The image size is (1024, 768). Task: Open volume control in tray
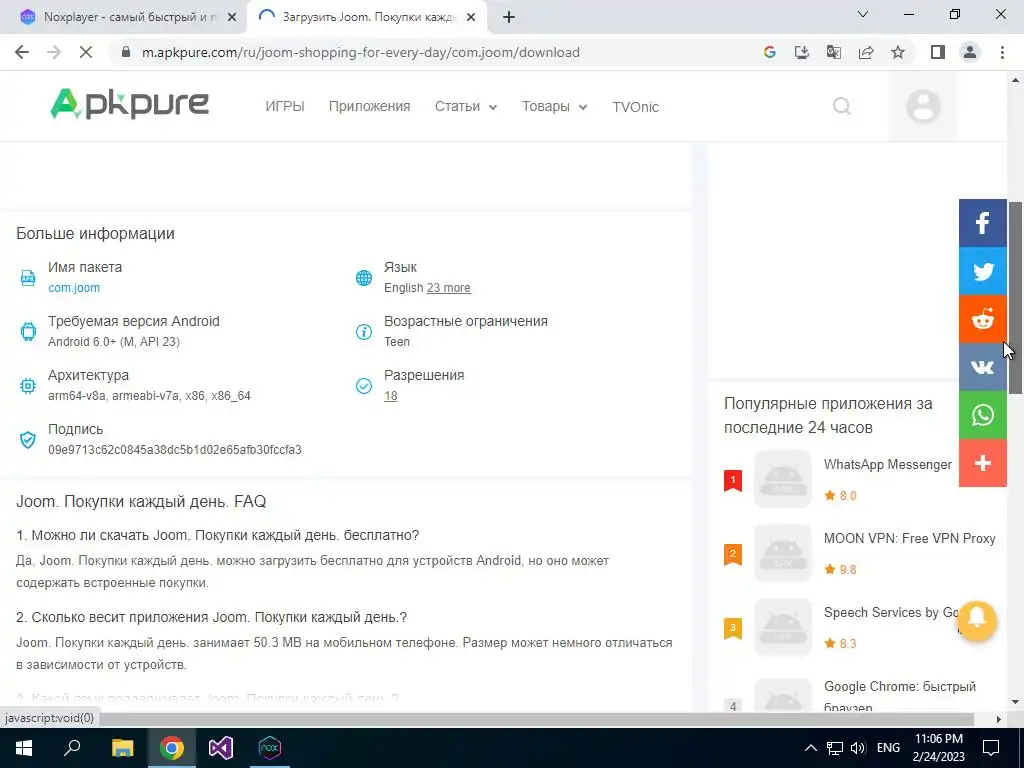[x=858, y=748]
